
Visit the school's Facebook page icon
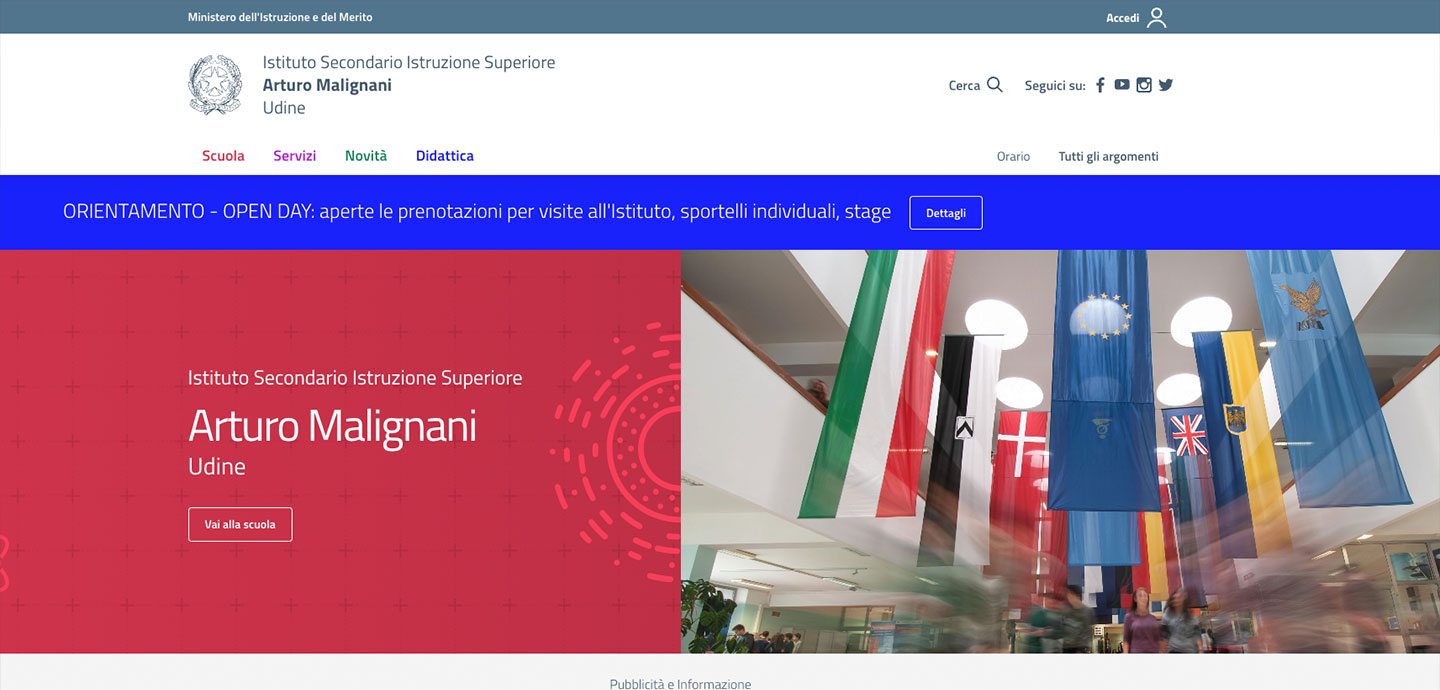tap(1100, 85)
